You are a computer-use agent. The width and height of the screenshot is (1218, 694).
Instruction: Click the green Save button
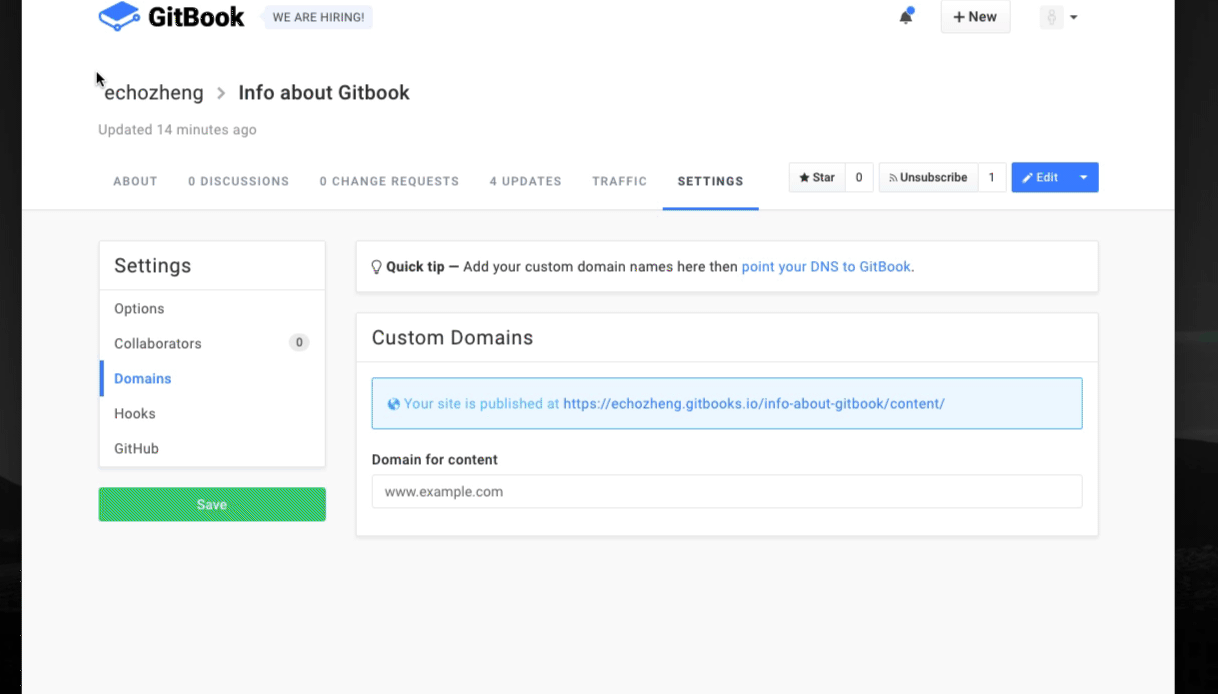pyautogui.click(x=212, y=505)
